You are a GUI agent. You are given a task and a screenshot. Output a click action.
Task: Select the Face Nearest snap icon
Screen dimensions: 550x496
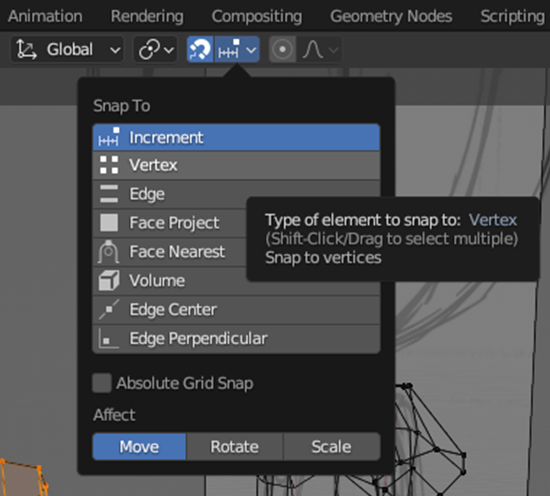pos(109,252)
